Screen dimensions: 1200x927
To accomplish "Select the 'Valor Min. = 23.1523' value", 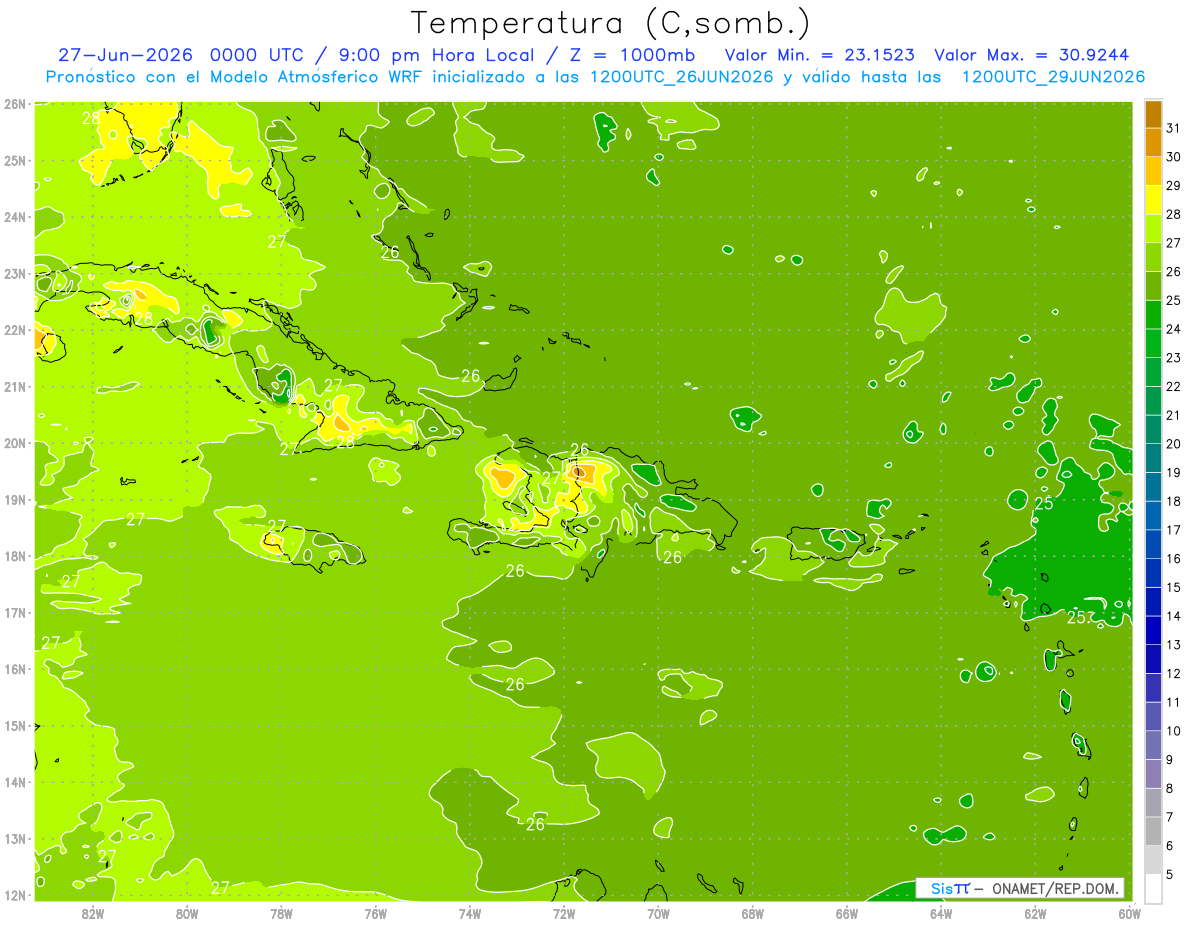I will point(820,54).
